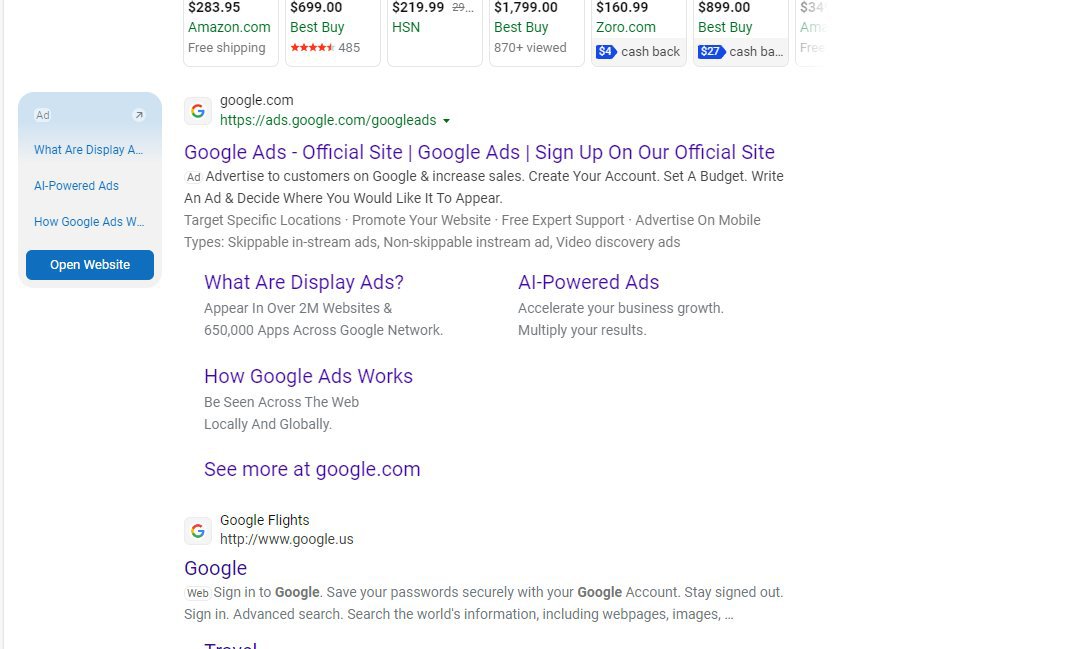Image resolution: width=1080 pixels, height=649 pixels.
Task: Click See more at google.com
Action: coord(312,469)
